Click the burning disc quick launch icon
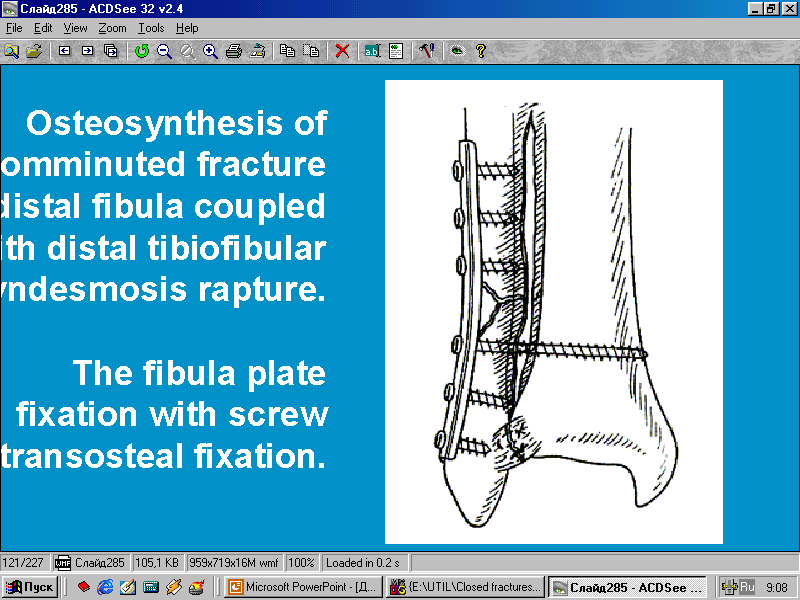This screenshot has width=800, height=600. [x=196, y=587]
